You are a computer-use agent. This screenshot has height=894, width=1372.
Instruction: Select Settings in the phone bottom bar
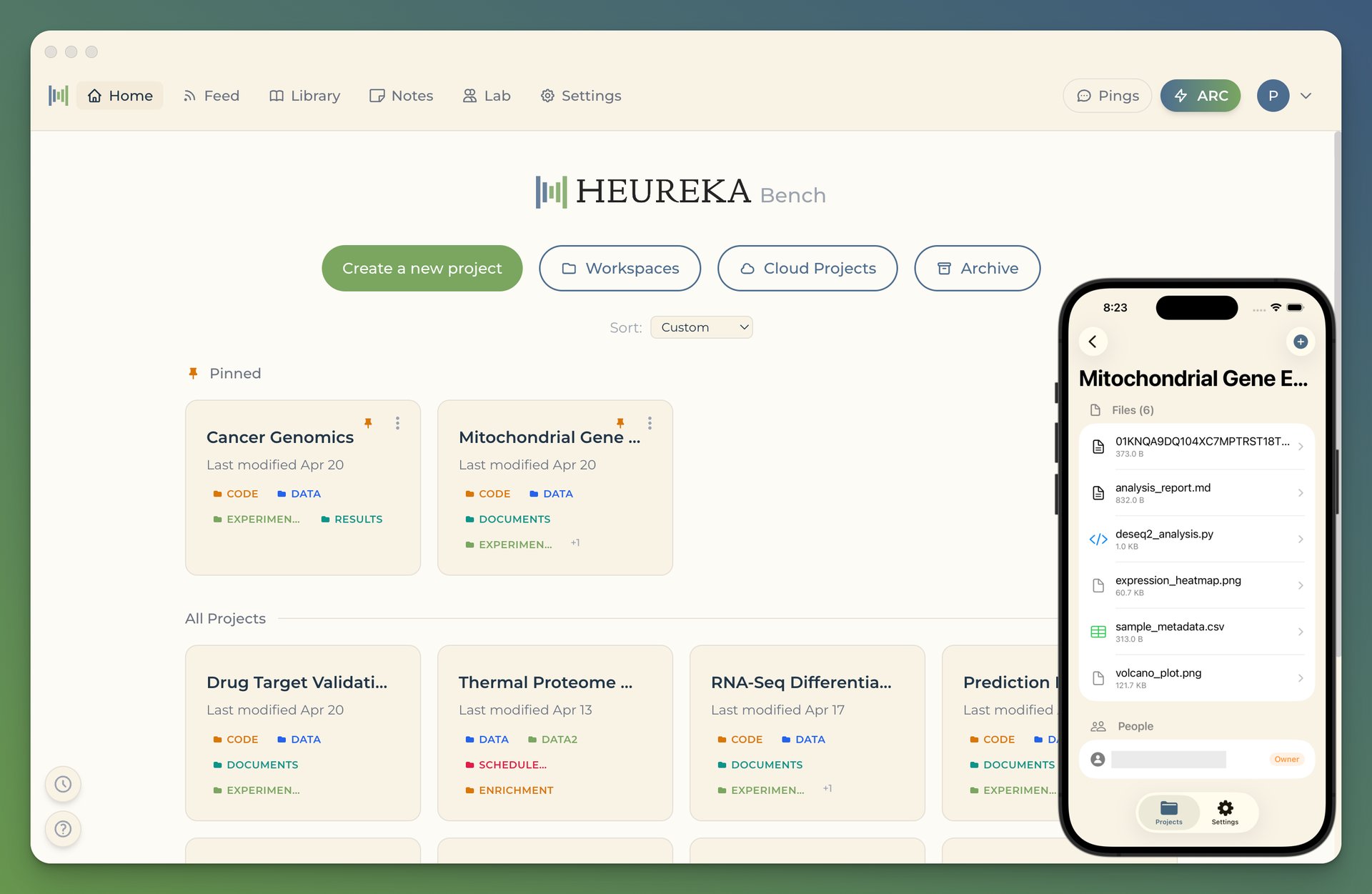(1225, 812)
